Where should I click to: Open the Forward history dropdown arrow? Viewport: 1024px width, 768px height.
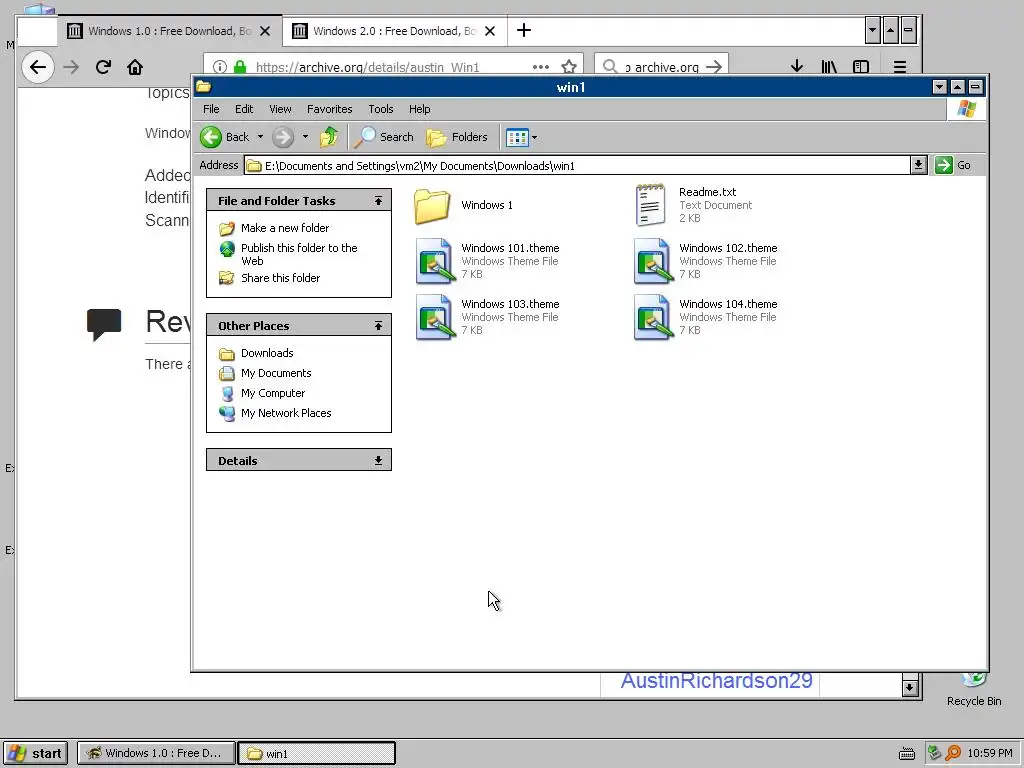point(305,136)
